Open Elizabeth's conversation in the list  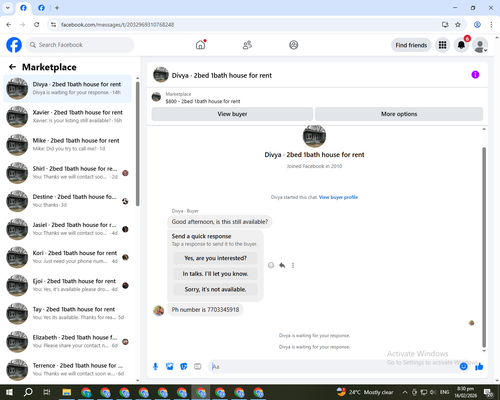(x=67, y=341)
